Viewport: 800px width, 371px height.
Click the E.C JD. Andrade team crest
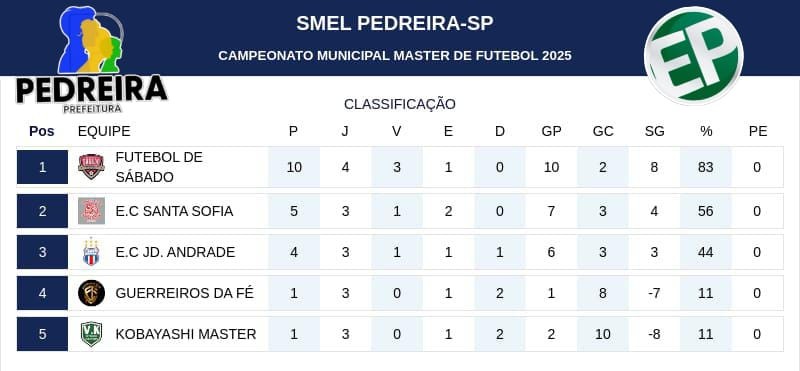pyautogui.click(x=91, y=252)
